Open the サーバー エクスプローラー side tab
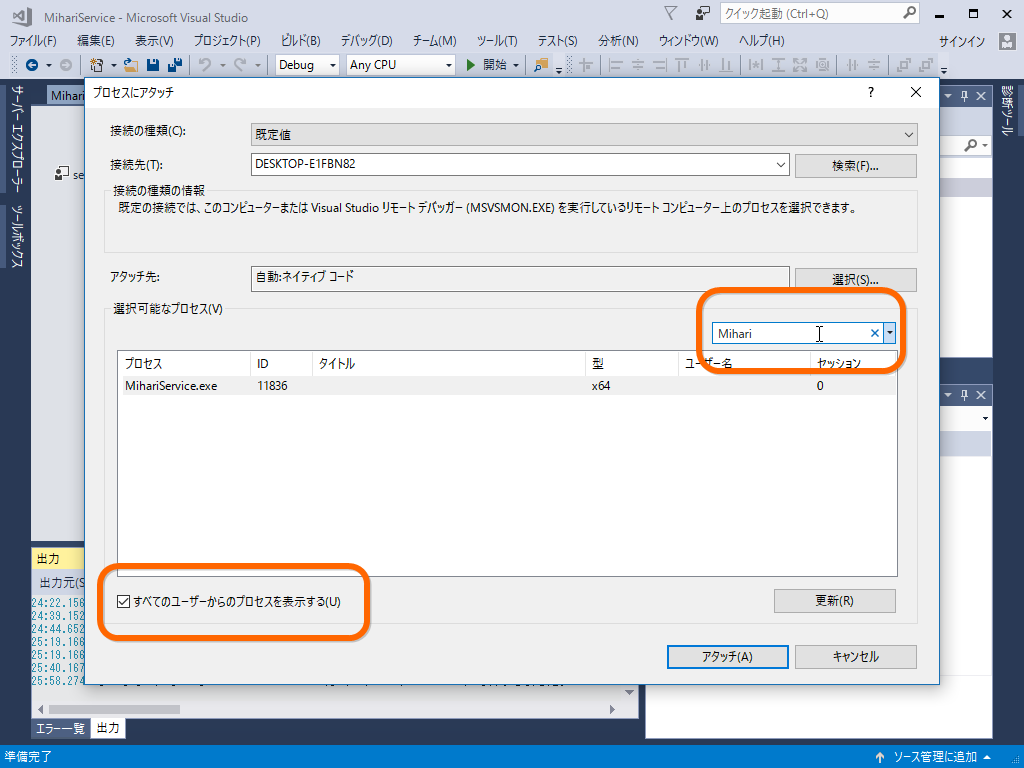 tap(18, 138)
